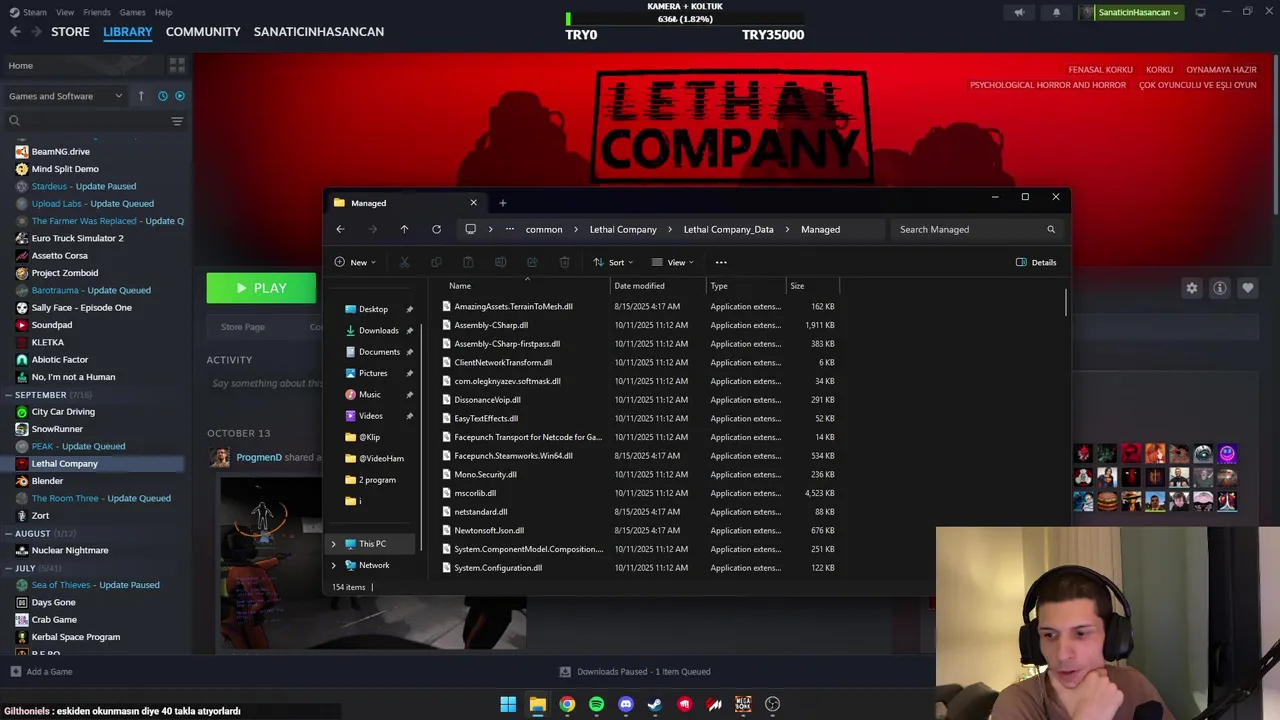Open the Sort dropdown in Explorer
The width and height of the screenshot is (1280, 720).
(x=613, y=262)
